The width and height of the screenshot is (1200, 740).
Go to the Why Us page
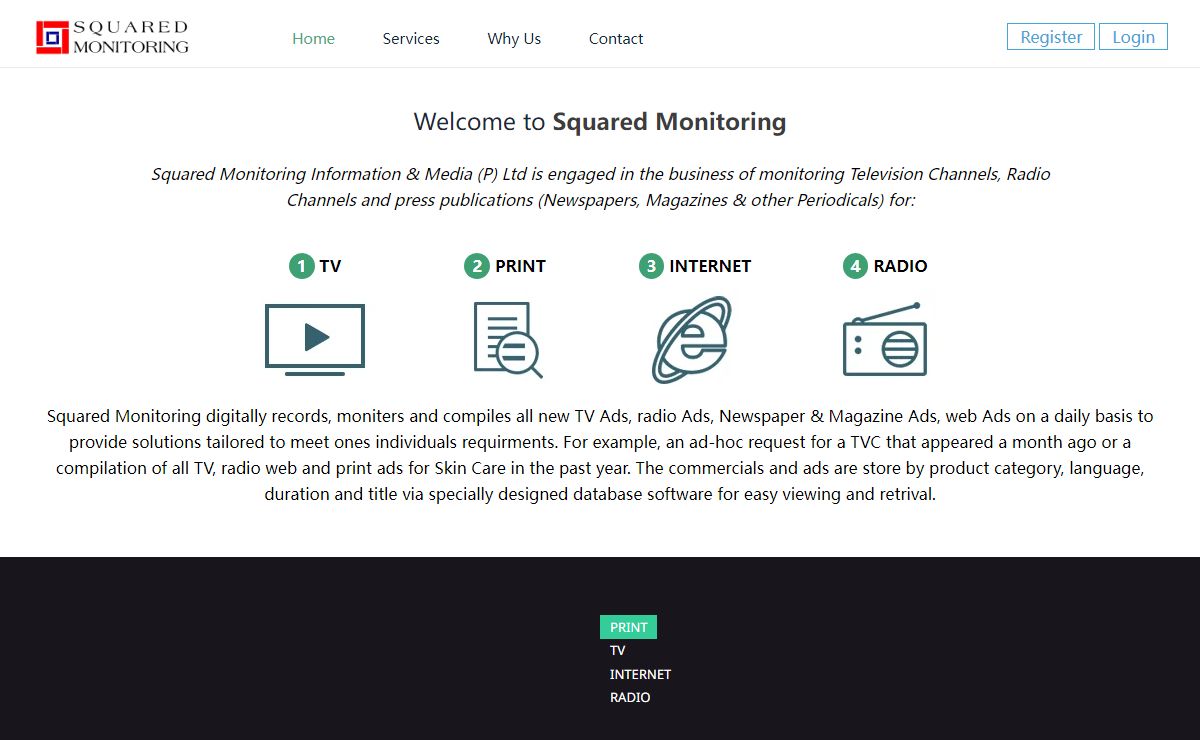[x=514, y=38]
